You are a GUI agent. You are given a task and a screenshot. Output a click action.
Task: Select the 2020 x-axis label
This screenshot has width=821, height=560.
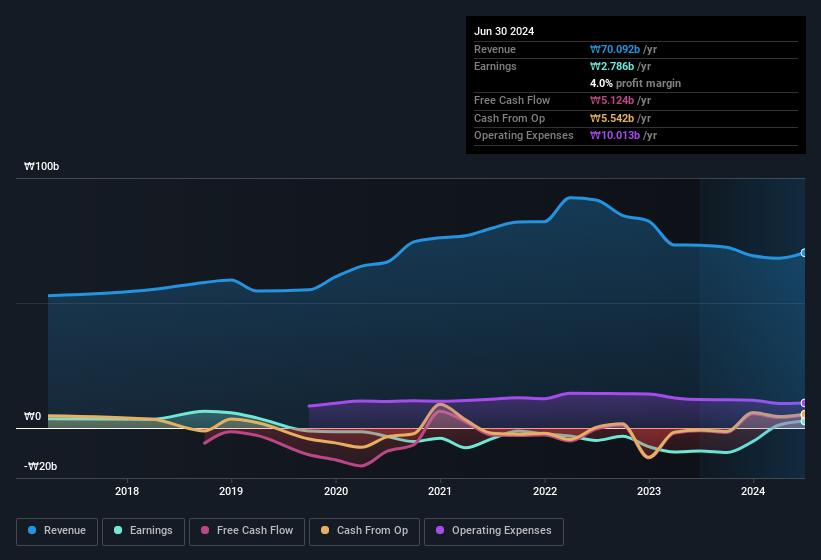[336, 491]
